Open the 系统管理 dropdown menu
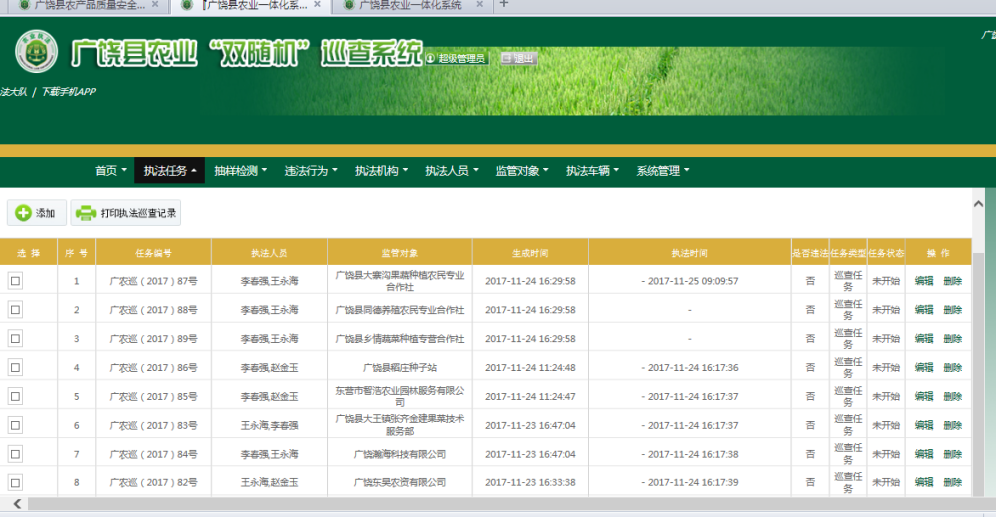Screen dimensions: 997x517 click(663, 171)
